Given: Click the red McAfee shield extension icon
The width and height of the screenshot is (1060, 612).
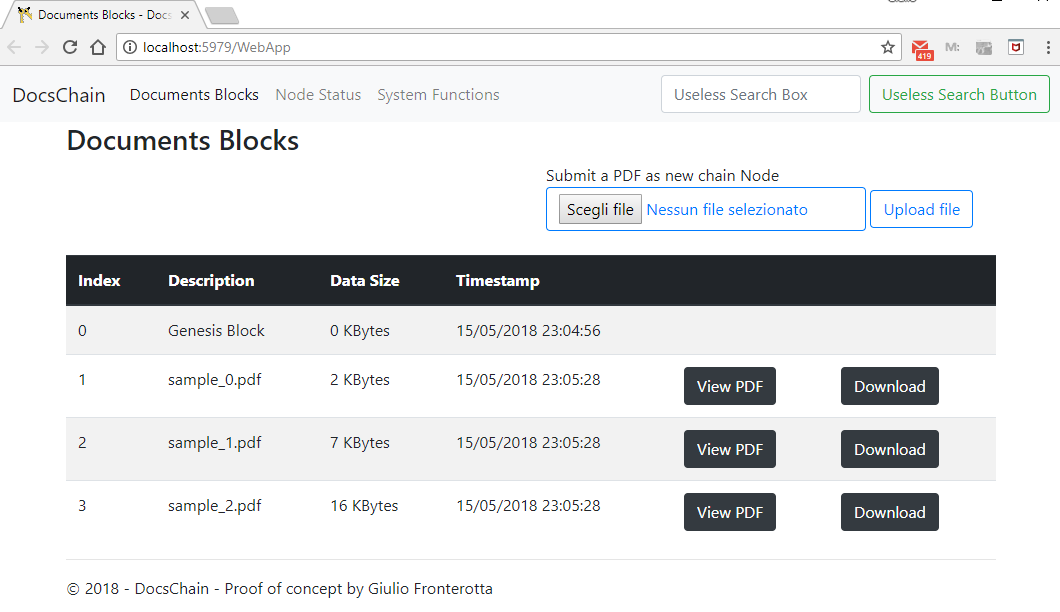Looking at the screenshot, I should (1015, 47).
